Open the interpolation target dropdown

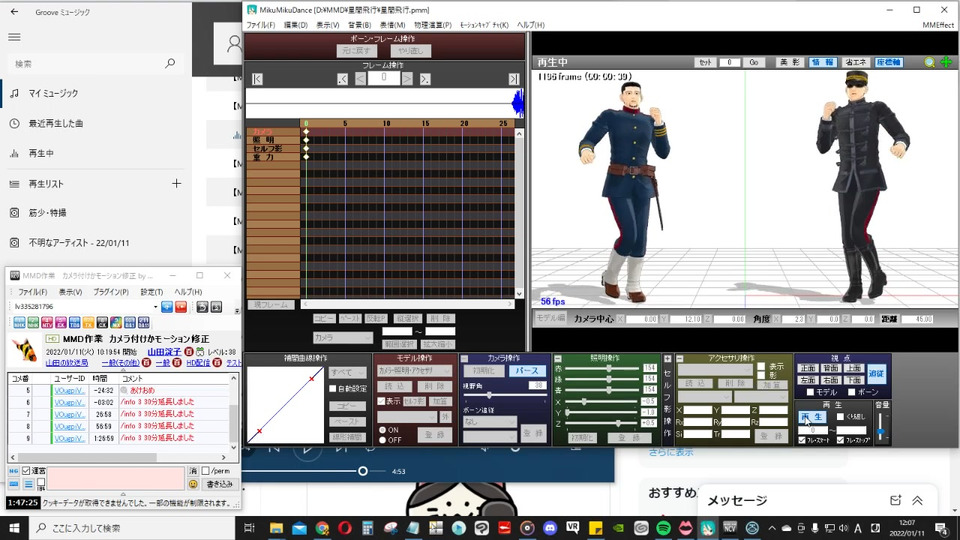(348, 372)
